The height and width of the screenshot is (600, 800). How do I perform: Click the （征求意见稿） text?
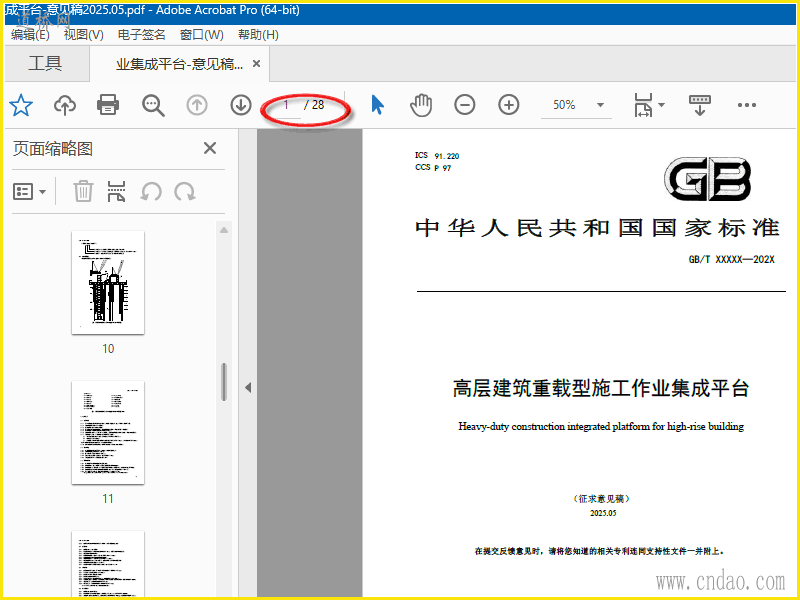pos(602,499)
